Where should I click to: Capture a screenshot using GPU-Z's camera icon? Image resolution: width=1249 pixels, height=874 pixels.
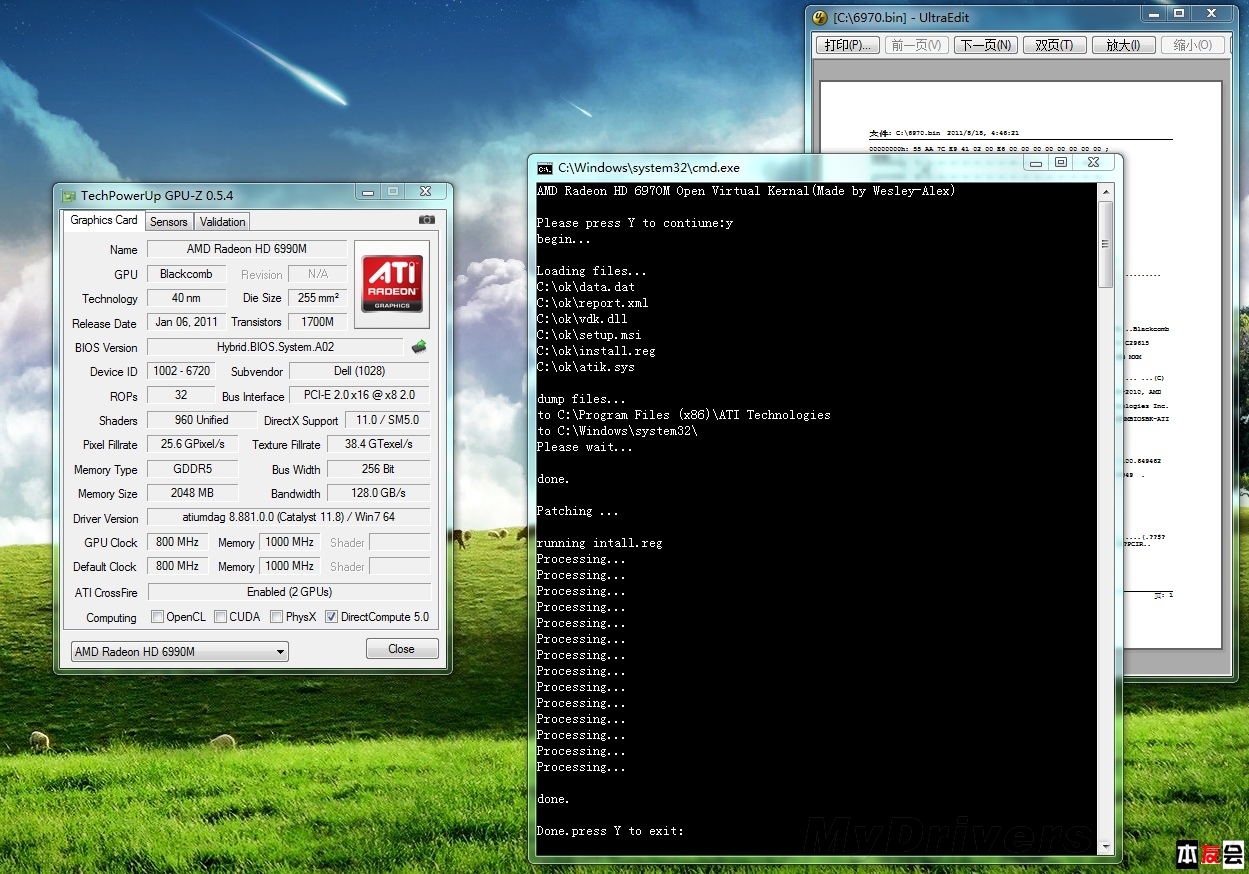tap(426, 219)
